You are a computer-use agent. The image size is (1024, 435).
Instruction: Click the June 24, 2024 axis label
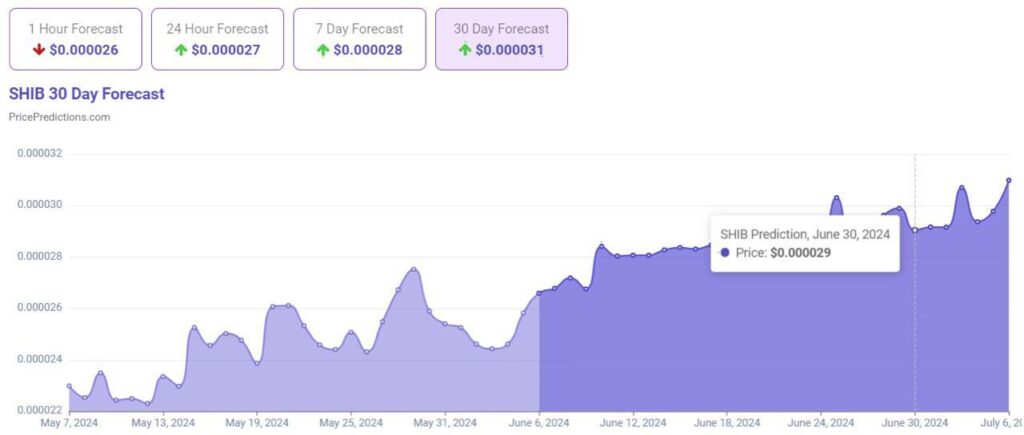(821, 423)
